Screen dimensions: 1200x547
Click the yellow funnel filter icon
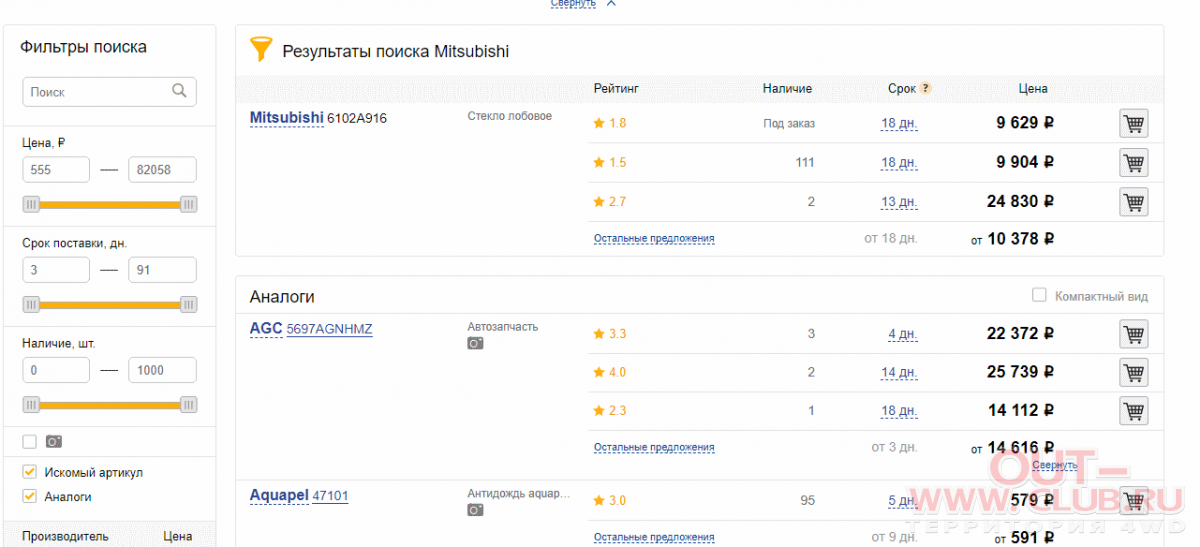coord(260,50)
